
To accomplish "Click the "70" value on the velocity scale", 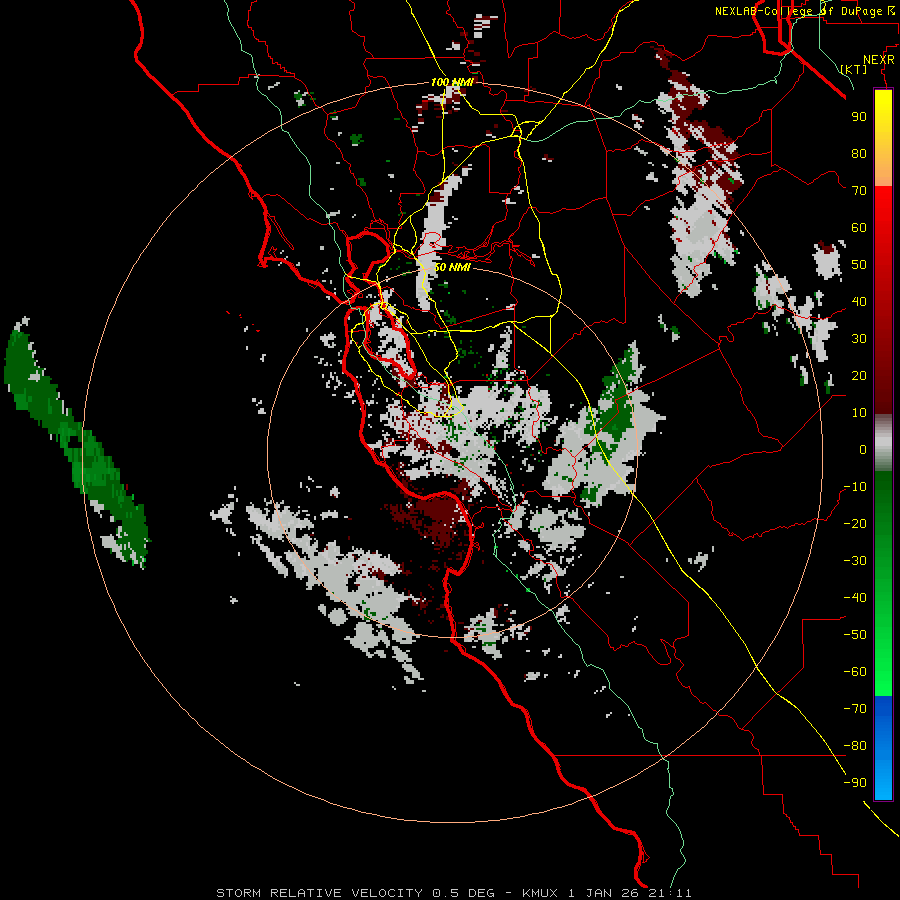I will (859, 191).
